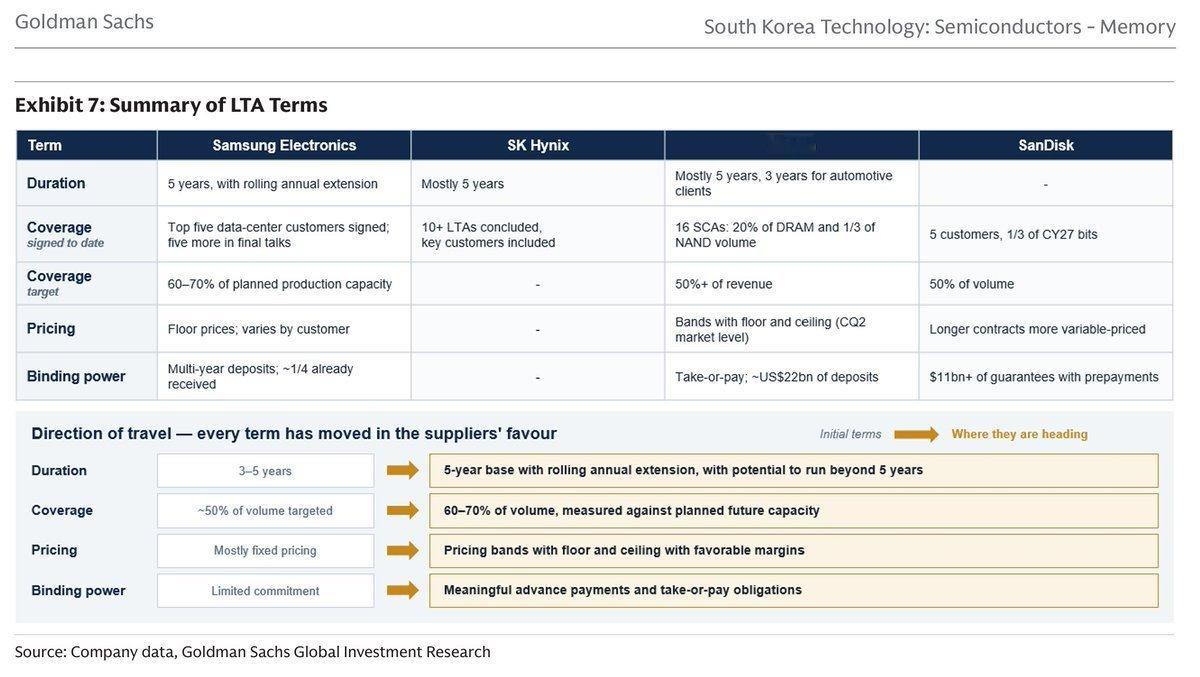The height and width of the screenshot is (677, 1200).
Task: Click the 'Goldman Sachs' header text
Action: tap(84, 21)
